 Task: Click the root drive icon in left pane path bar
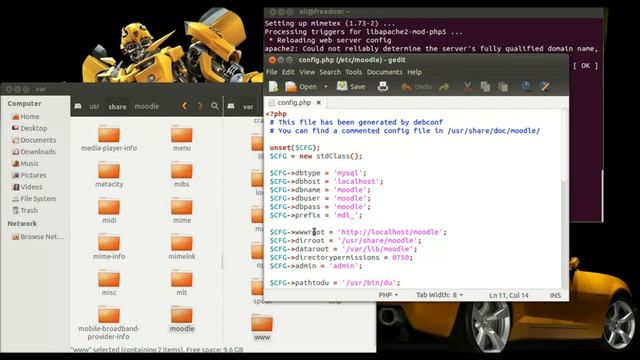click(78, 106)
